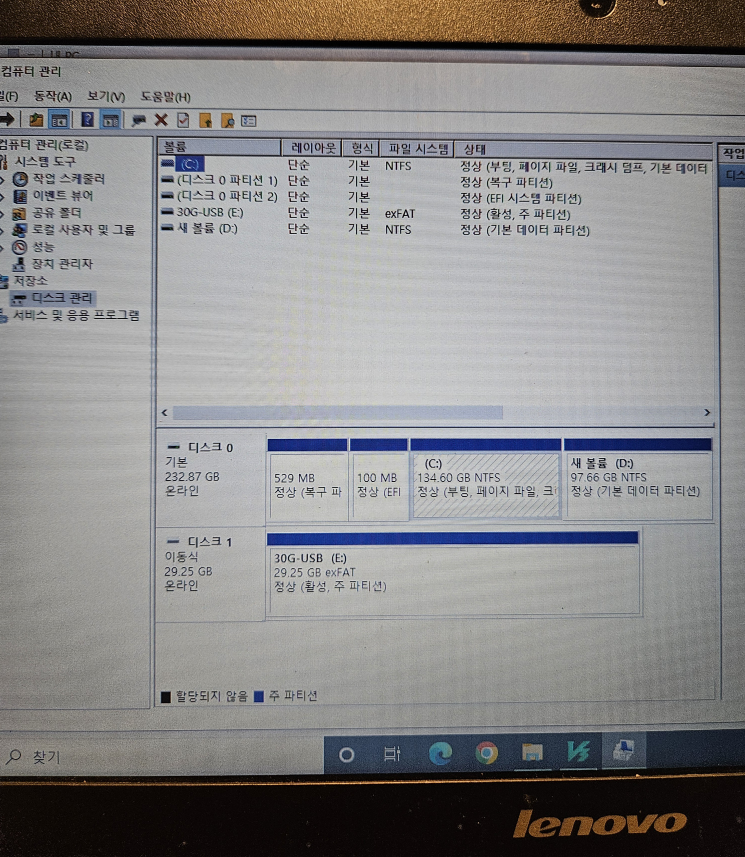
Task: Launch Google Chrome from the taskbar
Action: pos(486,754)
